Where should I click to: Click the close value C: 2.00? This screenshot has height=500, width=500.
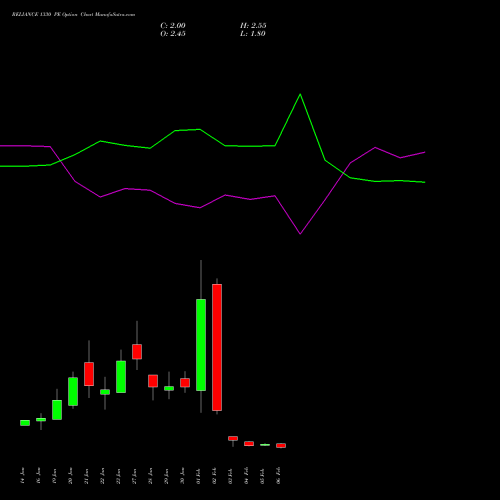pos(173,26)
